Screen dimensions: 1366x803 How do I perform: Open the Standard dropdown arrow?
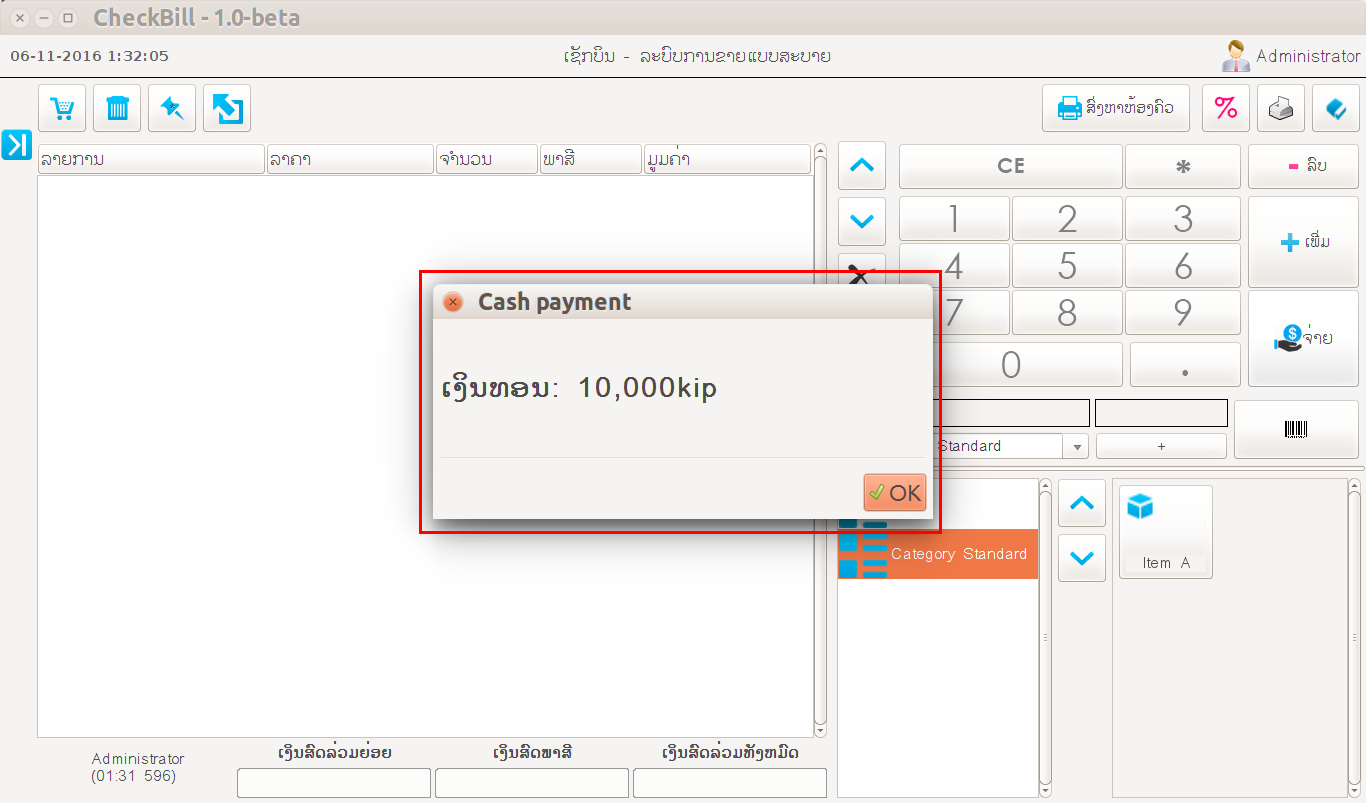(x=1077, y=447)
